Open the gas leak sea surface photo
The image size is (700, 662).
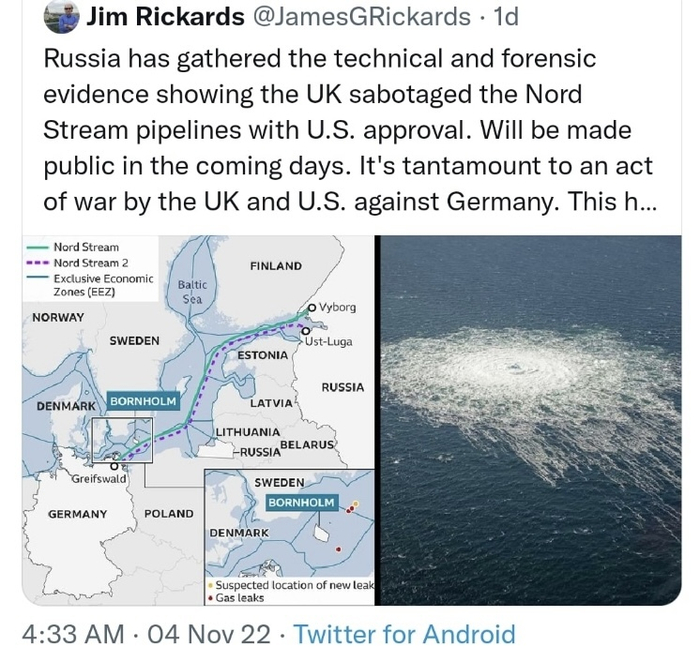pos(528,420)
